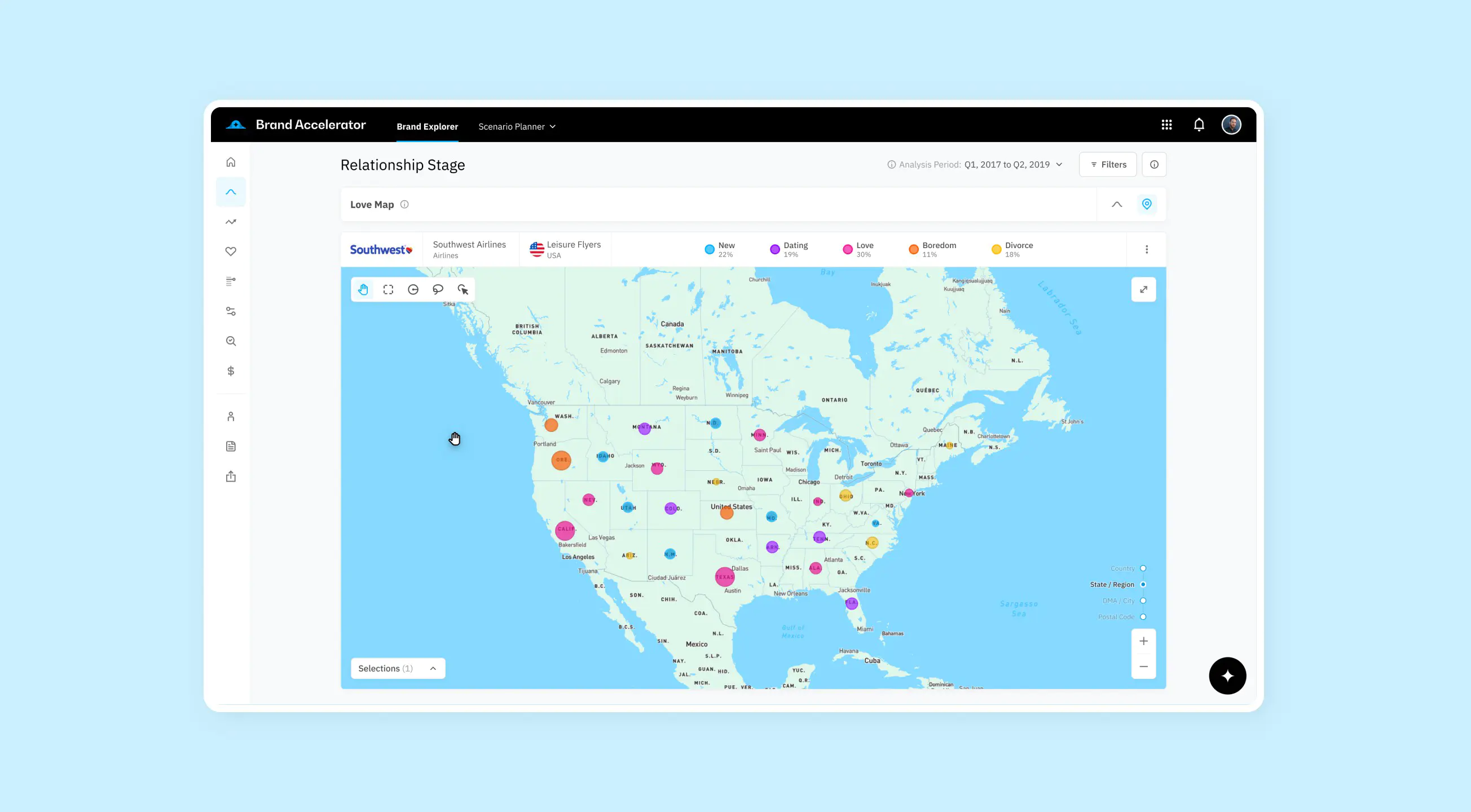The image size is (1471, 812).
Task: Open the Filters button
Action: (x=1108, y=165)
